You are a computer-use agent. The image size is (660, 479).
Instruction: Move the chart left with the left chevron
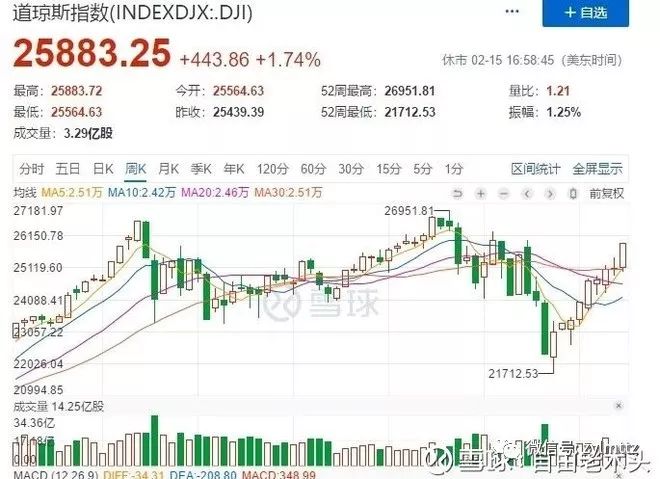527,194
